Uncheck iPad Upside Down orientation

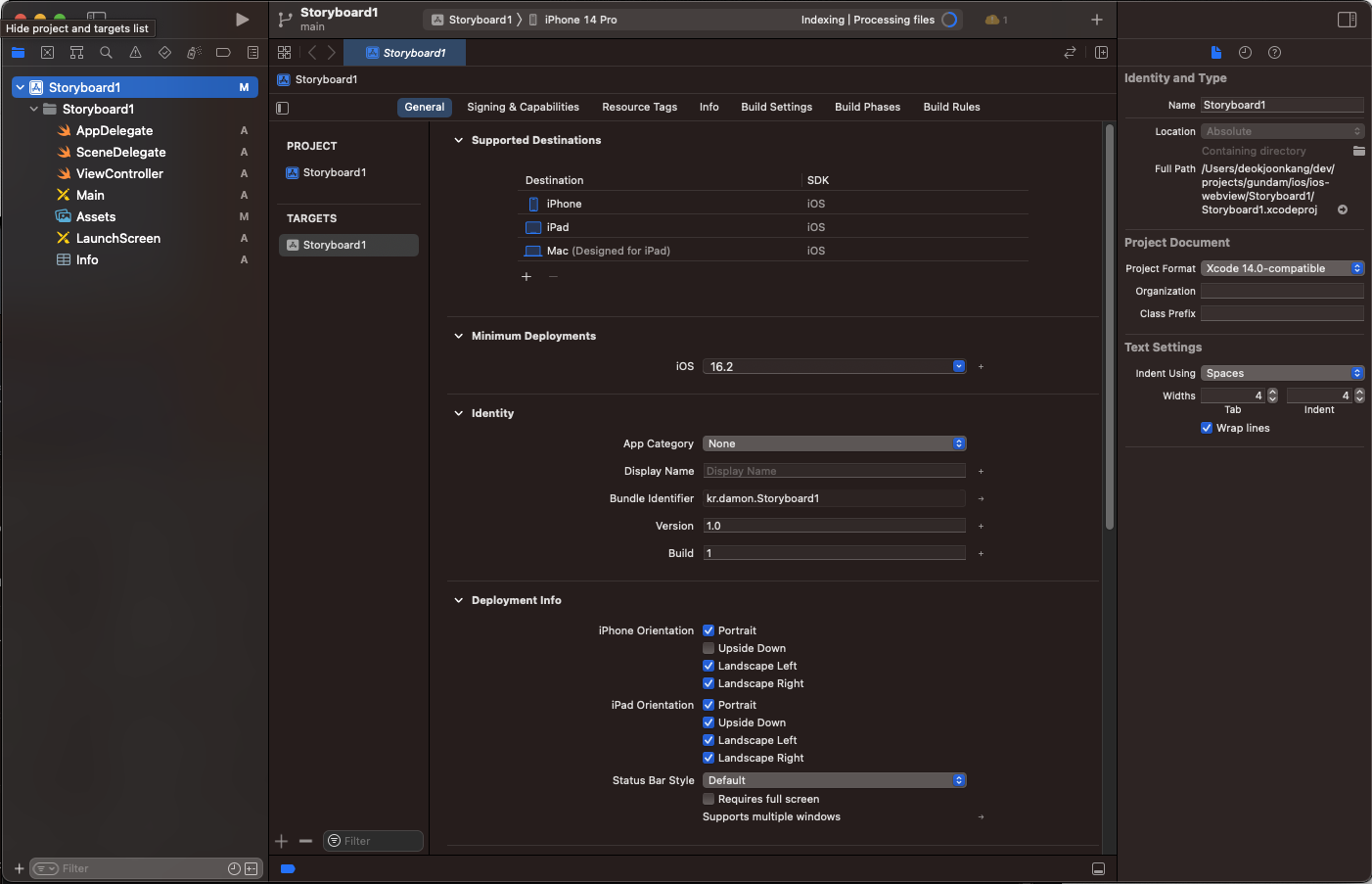coord(709,722)
